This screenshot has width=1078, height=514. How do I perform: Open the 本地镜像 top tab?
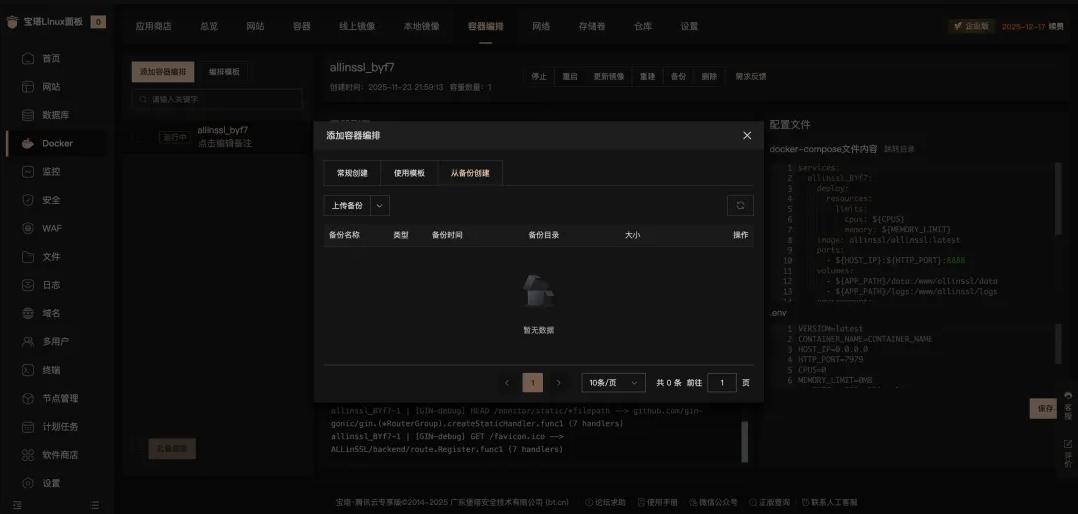pyautogui.click(x=421, y=27)
